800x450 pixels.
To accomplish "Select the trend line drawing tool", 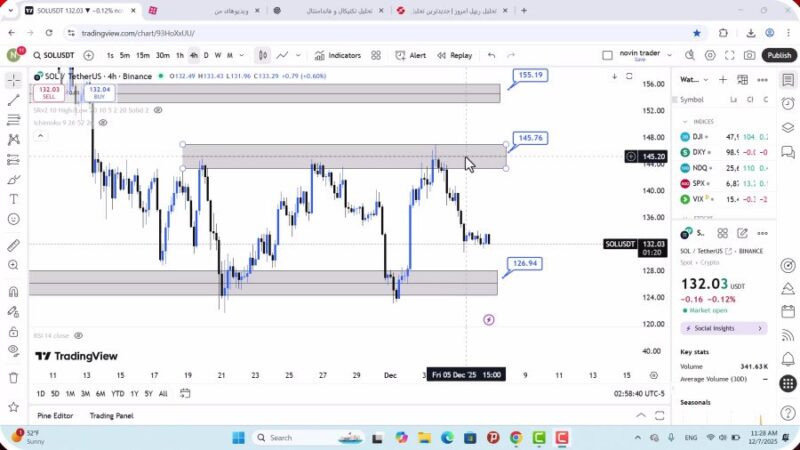I will (x=13, y=100).
